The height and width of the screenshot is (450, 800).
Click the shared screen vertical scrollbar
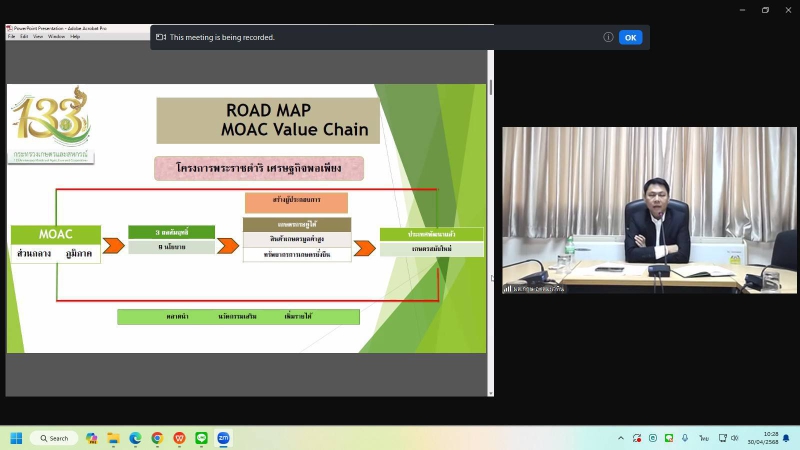pos(490,200)
